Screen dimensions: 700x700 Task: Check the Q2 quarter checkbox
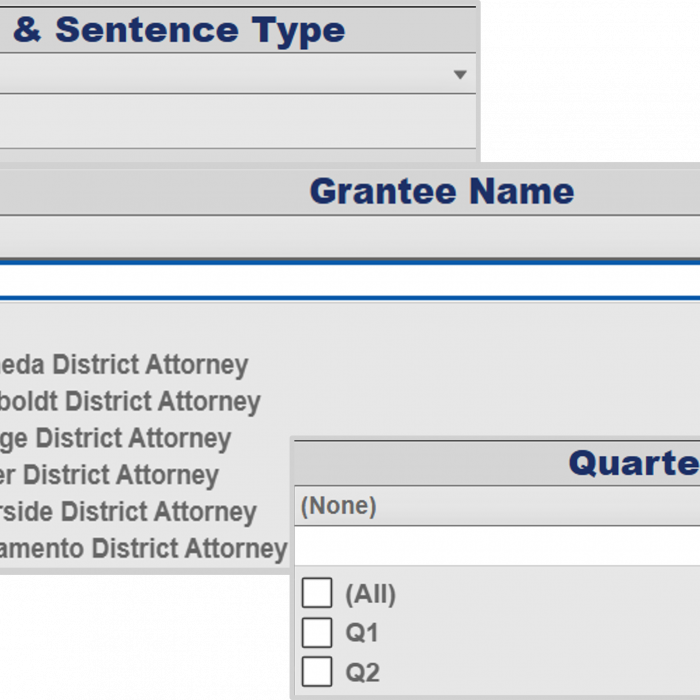point(317,672)
